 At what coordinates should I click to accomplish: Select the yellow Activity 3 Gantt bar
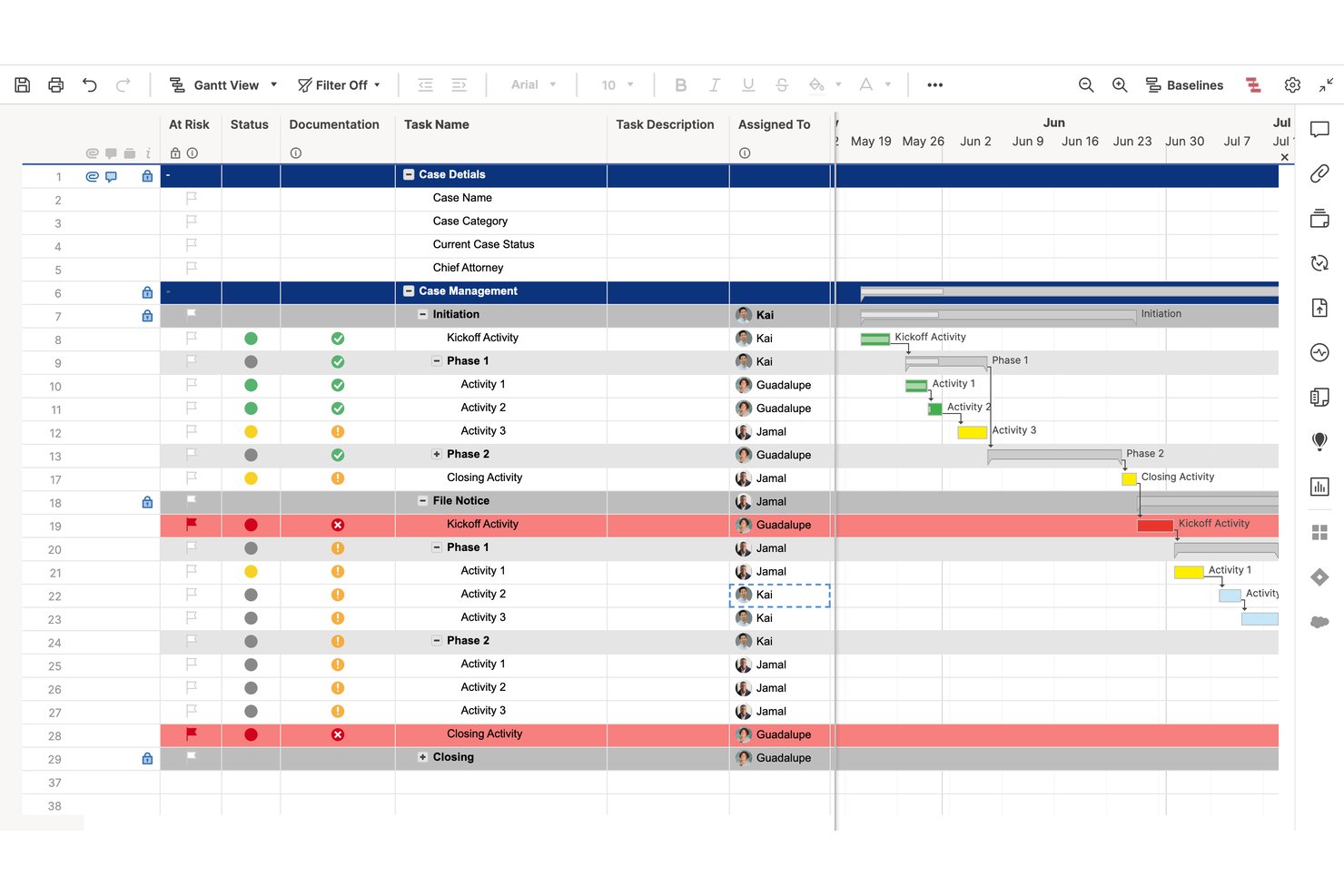(x=972, y=432)
